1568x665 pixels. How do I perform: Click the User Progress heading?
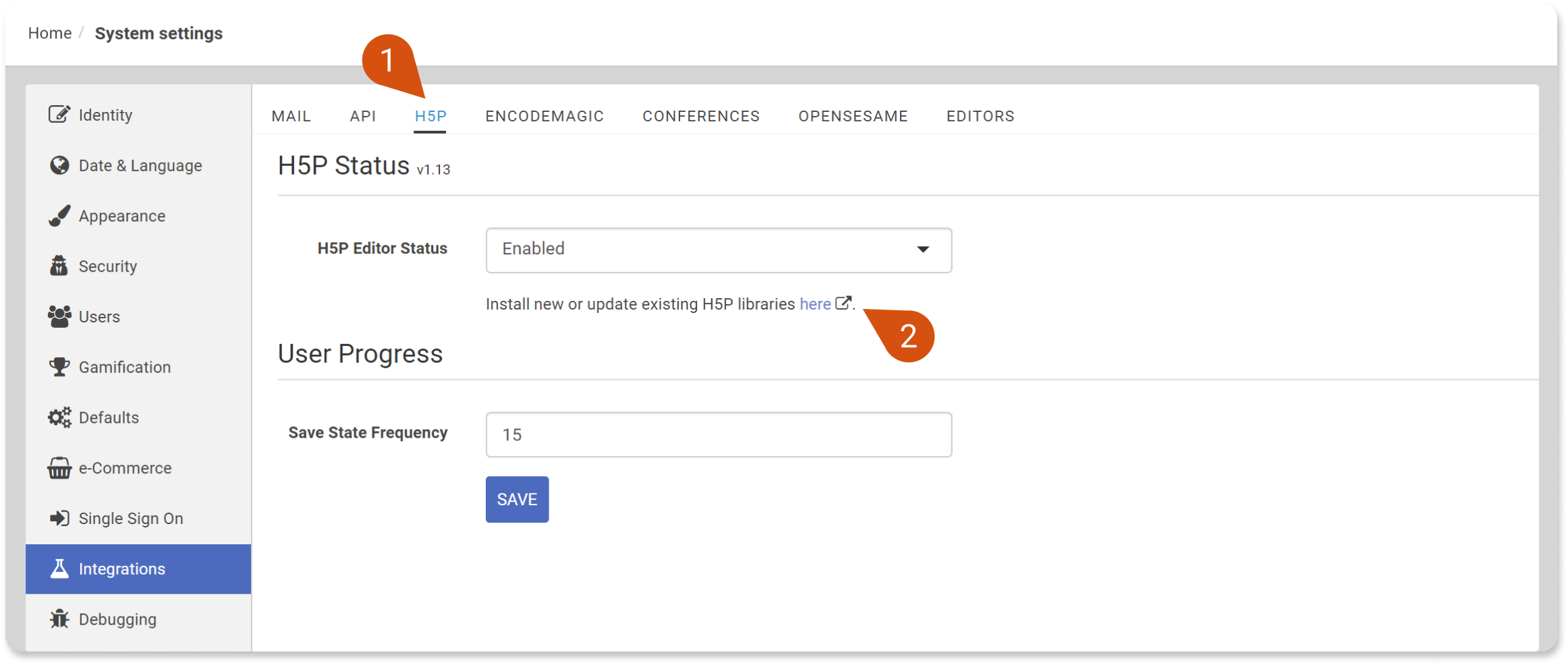click(x=360, y=353)
